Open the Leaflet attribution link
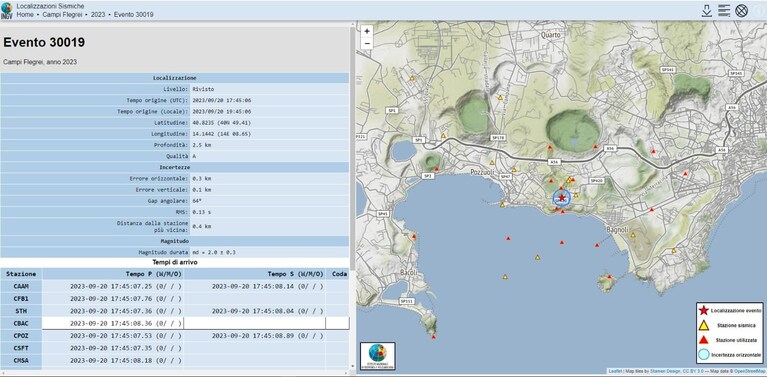 [615, 372]
